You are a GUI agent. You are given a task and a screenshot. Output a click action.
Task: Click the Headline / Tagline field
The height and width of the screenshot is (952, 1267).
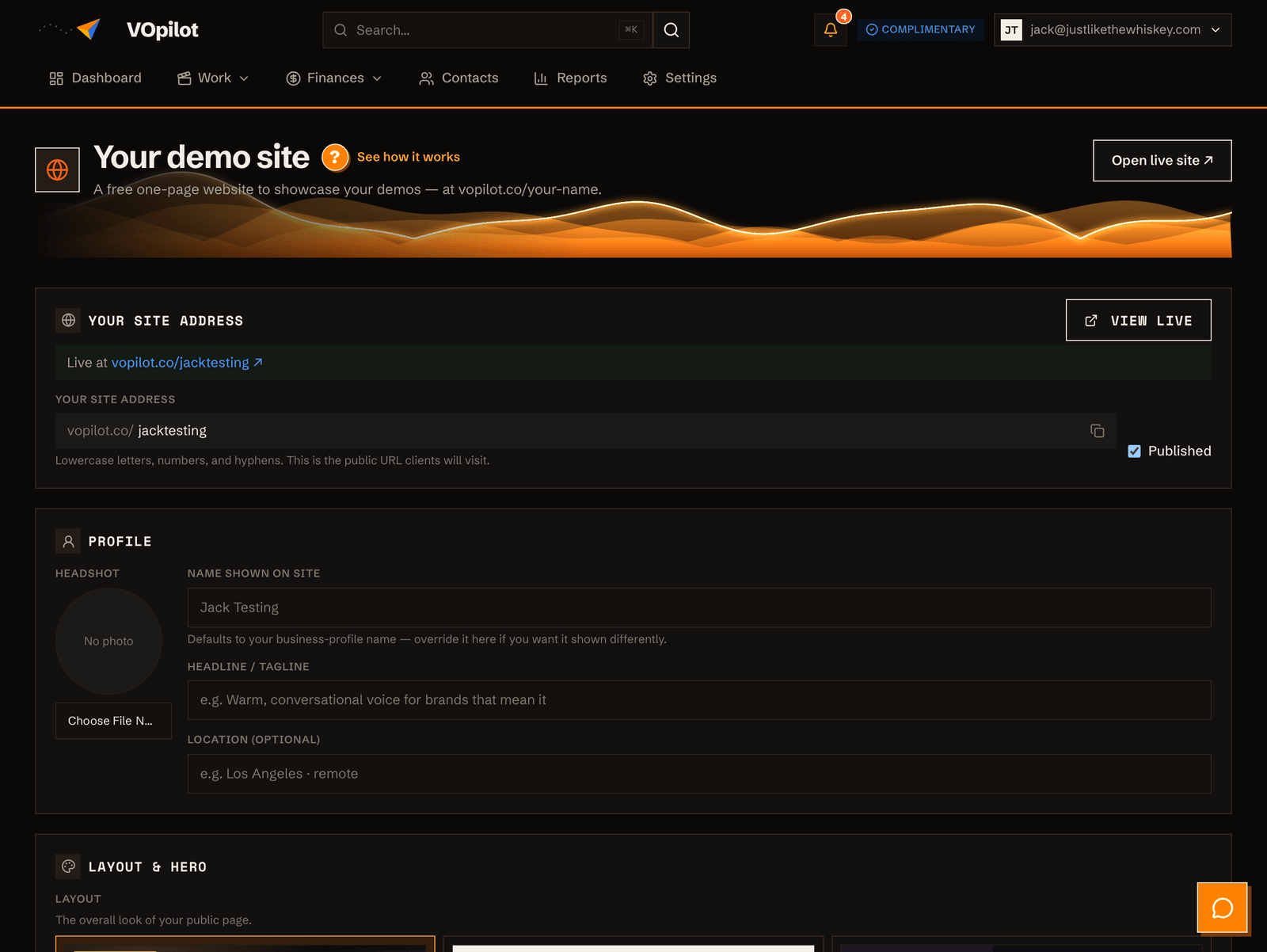pyautogui.click(x=699, y=700)
